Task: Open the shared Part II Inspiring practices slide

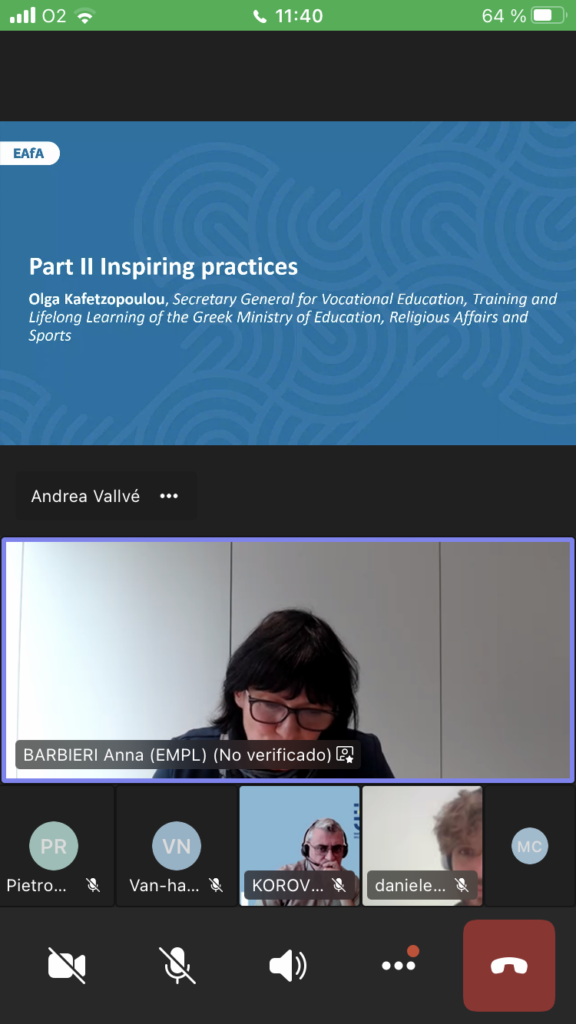Action: [x=288, y=283]
